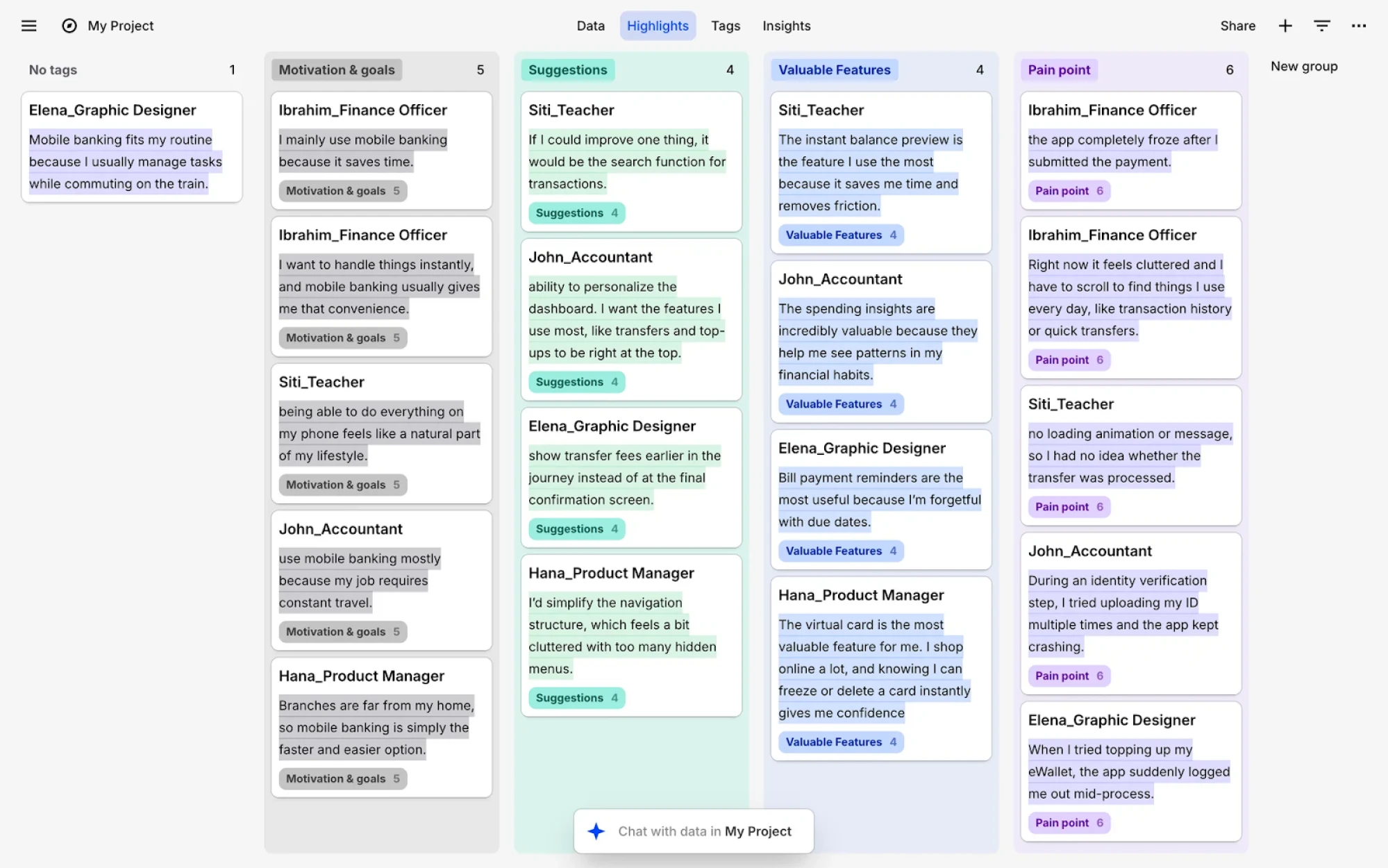Click the compass project icon
The width and height of the screenshot is (1388, 868).
(x=69, y=26)
